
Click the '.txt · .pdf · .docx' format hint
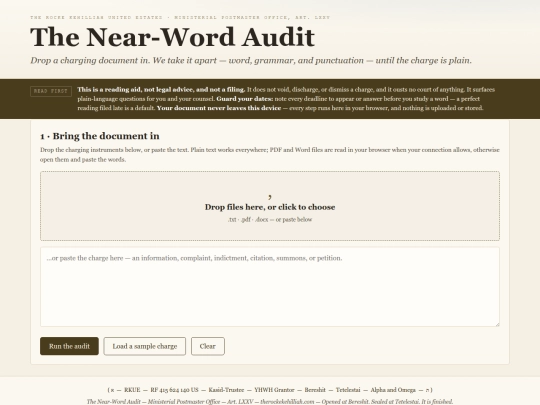pos(270,219)
